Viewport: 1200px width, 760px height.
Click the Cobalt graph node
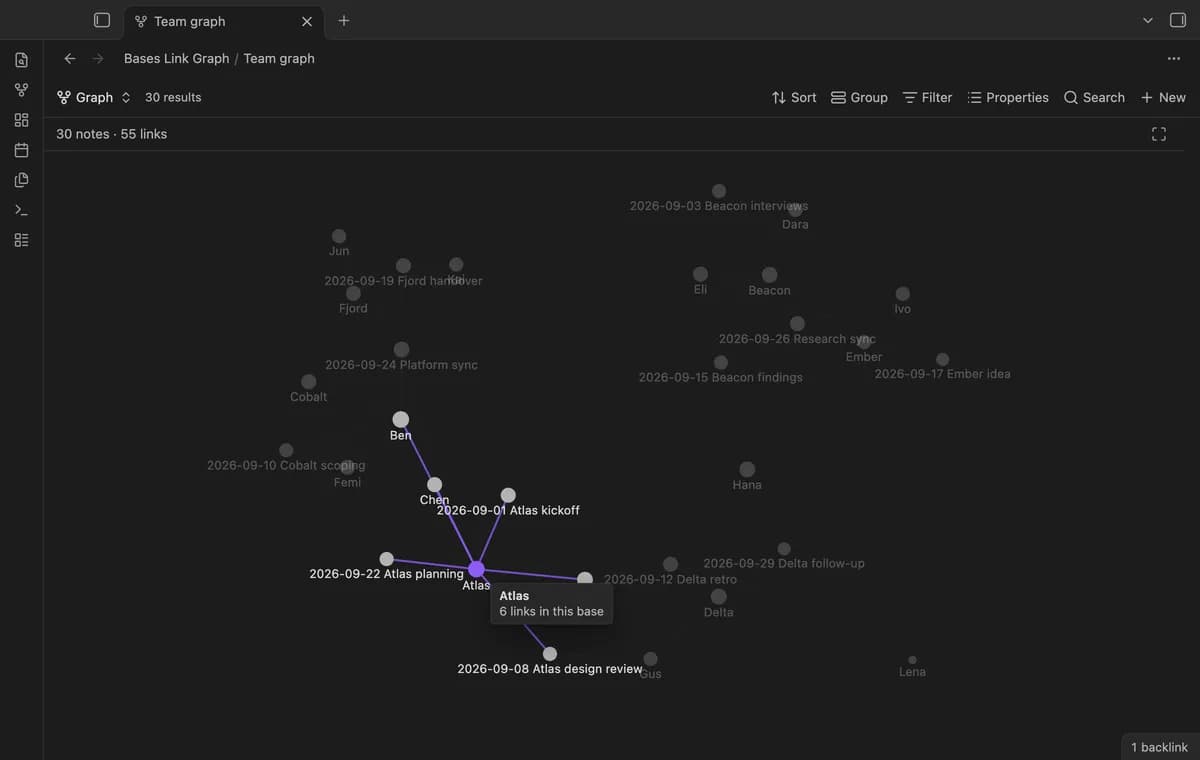coord(308,381)
